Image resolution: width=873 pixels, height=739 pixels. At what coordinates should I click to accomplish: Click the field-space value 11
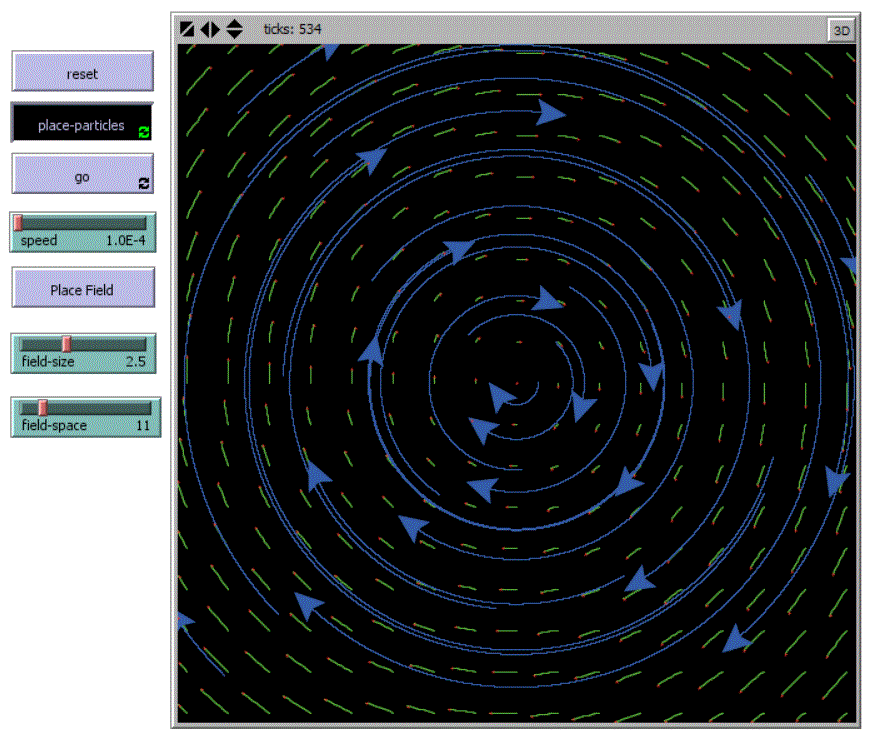143,425
